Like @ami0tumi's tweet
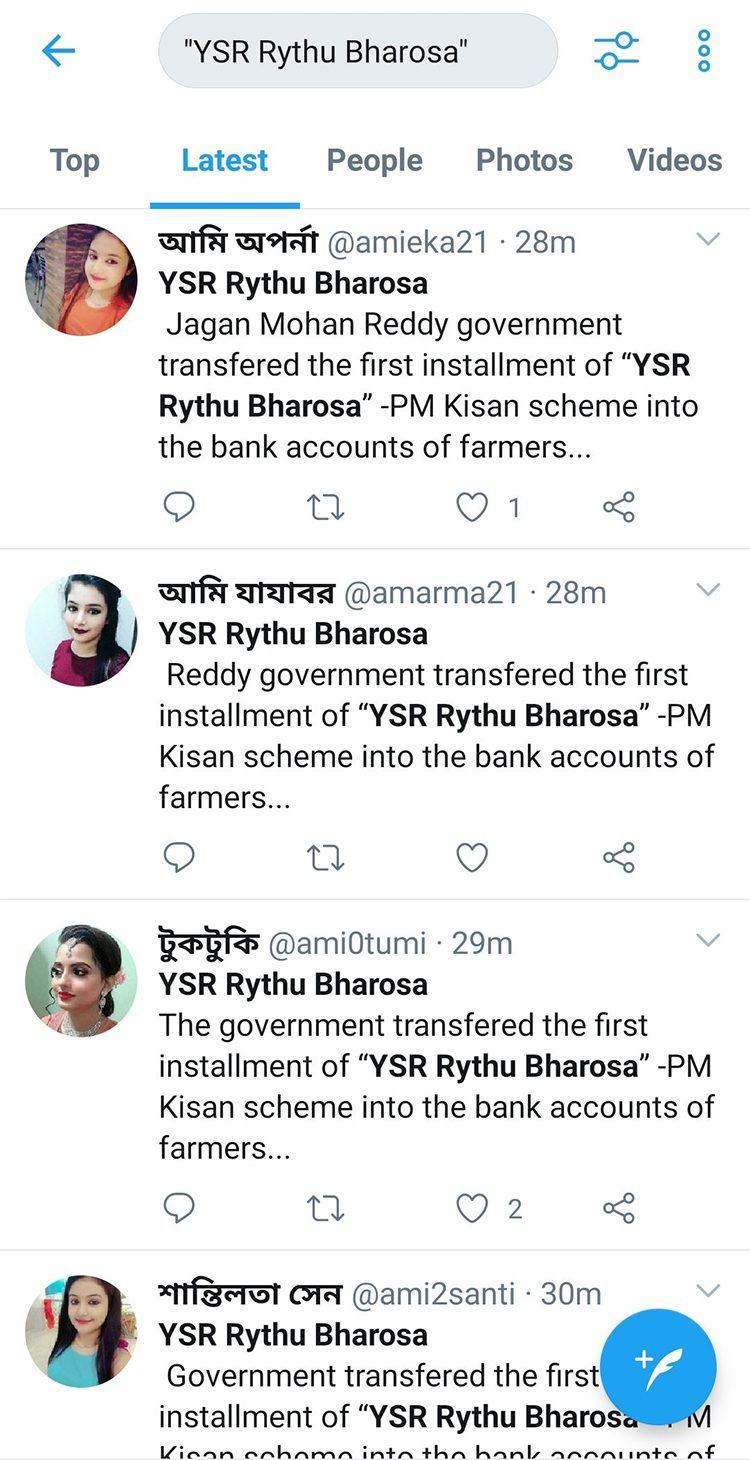The width and height of the screenshot is (750, 1460). (x=472, y=1208)
